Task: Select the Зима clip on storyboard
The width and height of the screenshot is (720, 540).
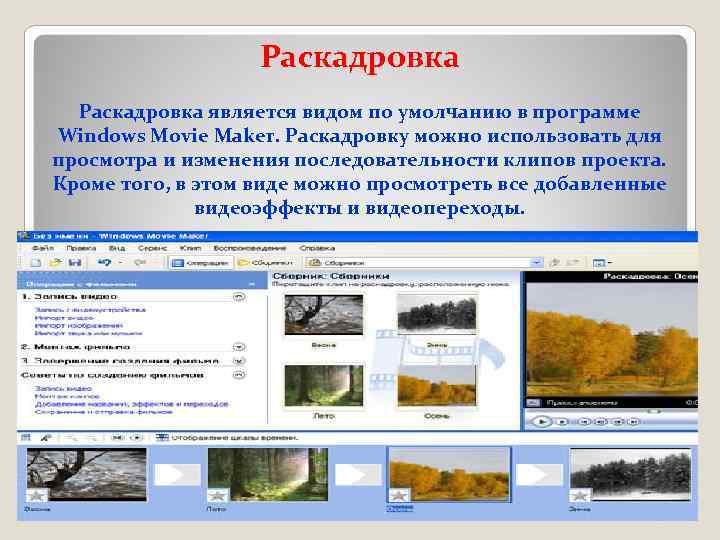Action: [630, 474]
